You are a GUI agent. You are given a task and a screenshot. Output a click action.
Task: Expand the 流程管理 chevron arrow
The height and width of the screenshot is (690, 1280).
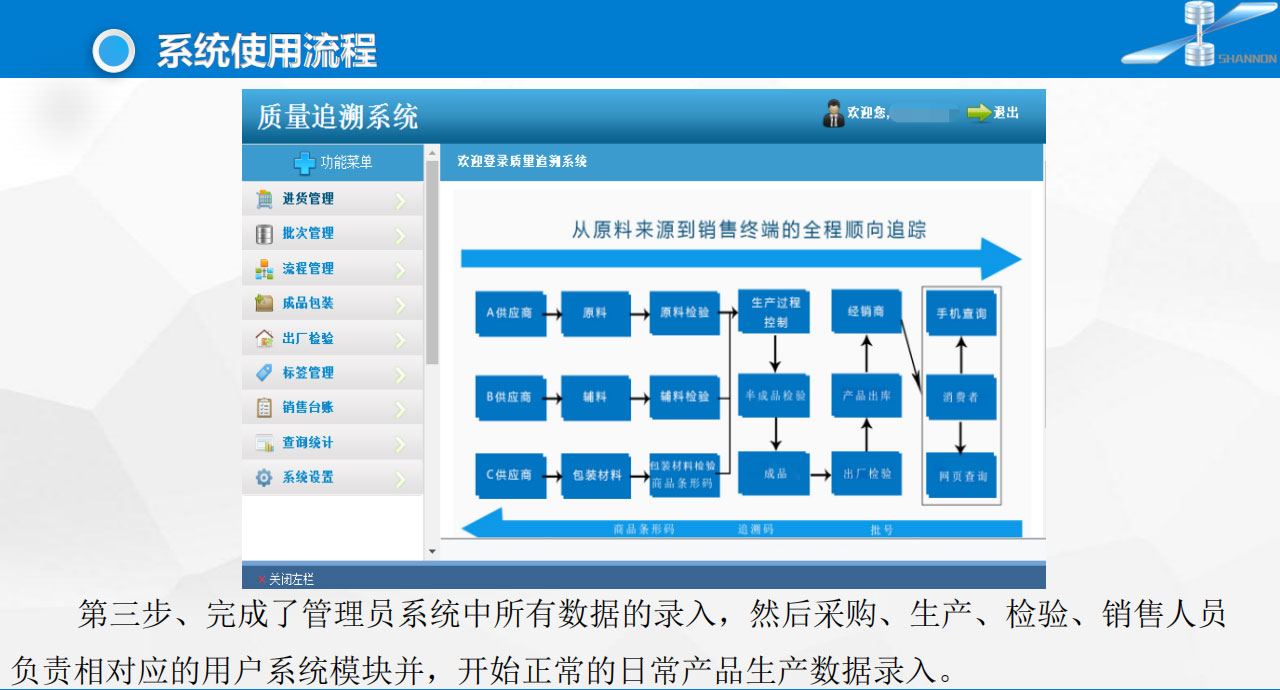(x=401, y=270)
